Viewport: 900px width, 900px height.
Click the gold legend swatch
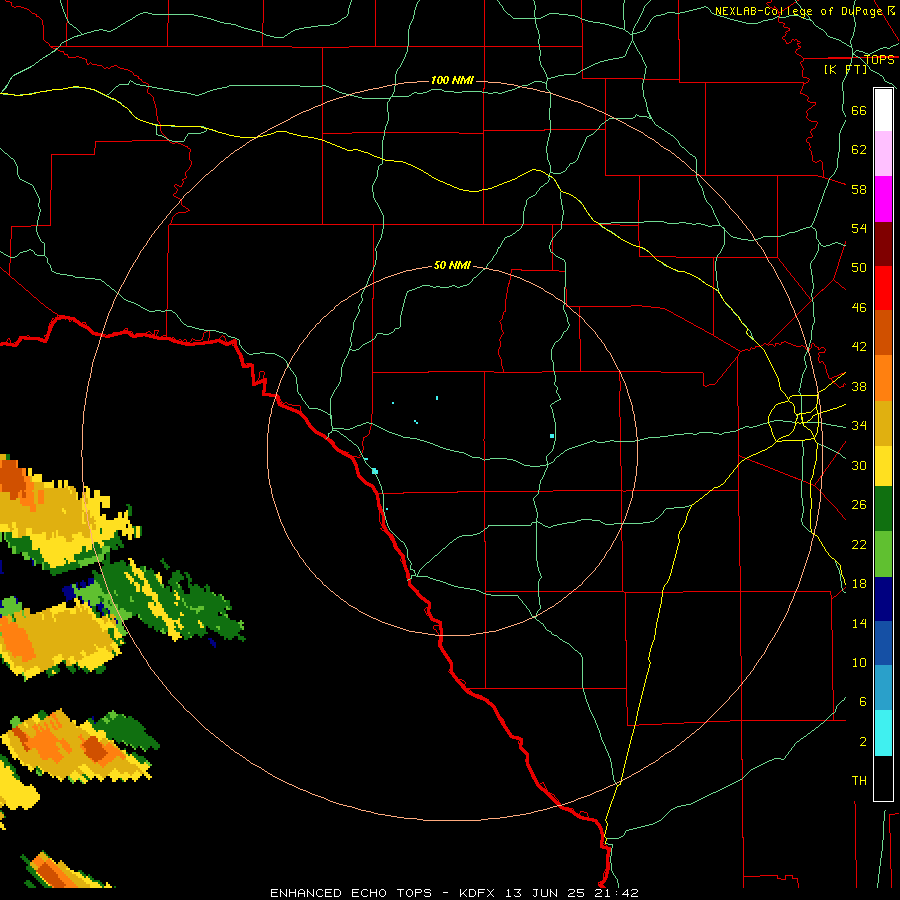883,423
